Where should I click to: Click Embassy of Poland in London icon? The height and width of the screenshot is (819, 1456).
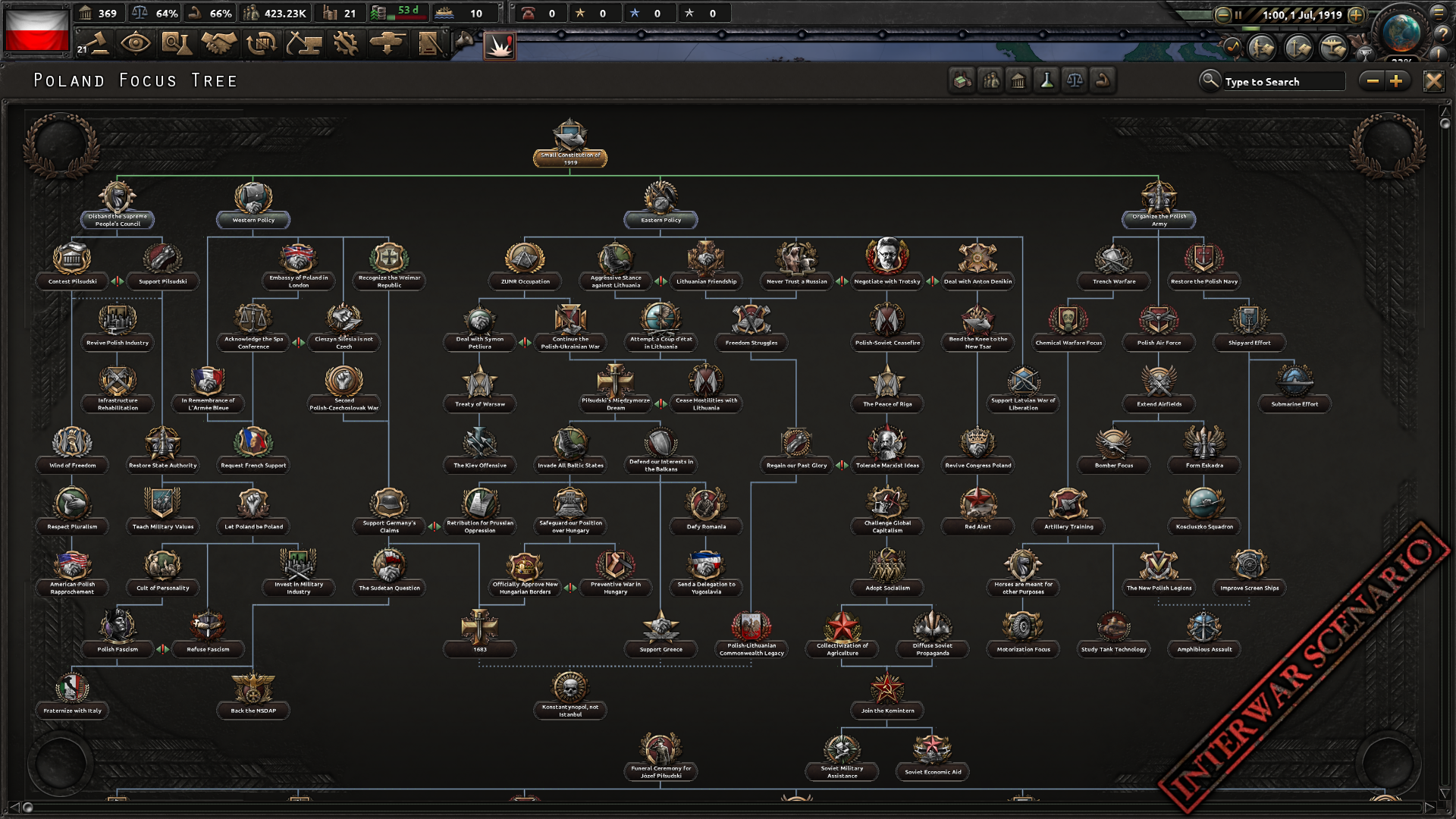pyautogui.click(x=298, y=259)
